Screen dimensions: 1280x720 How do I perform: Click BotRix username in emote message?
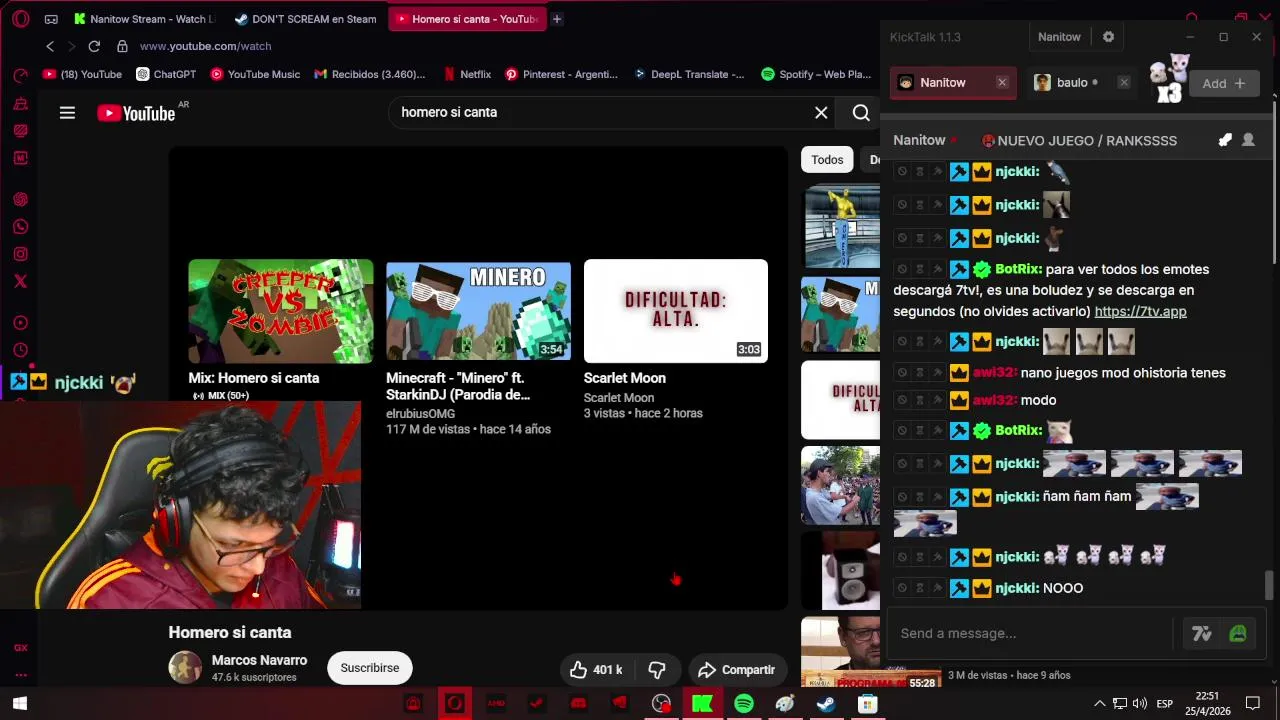1018,430
